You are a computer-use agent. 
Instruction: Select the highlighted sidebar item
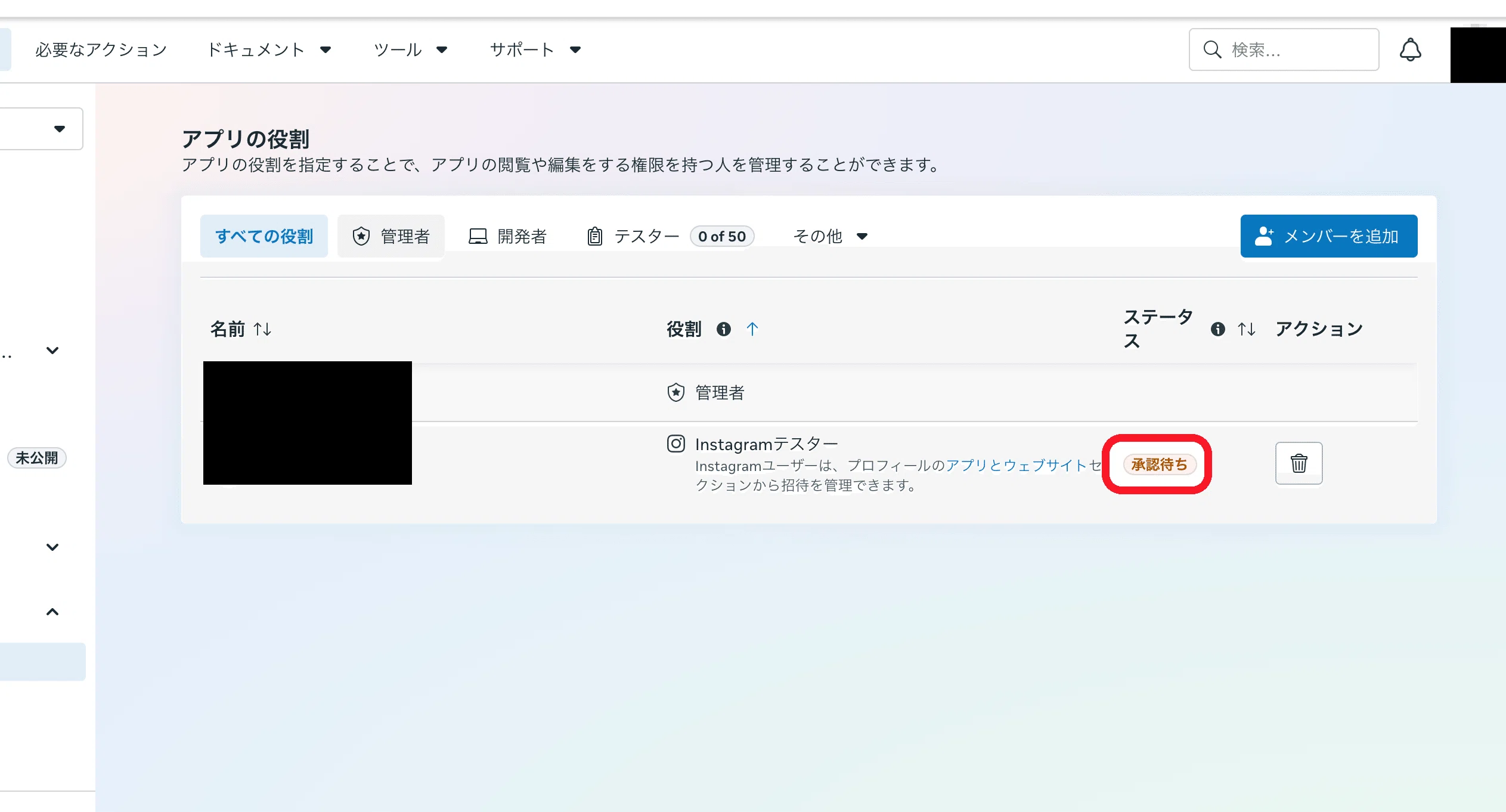coord(43,661)
